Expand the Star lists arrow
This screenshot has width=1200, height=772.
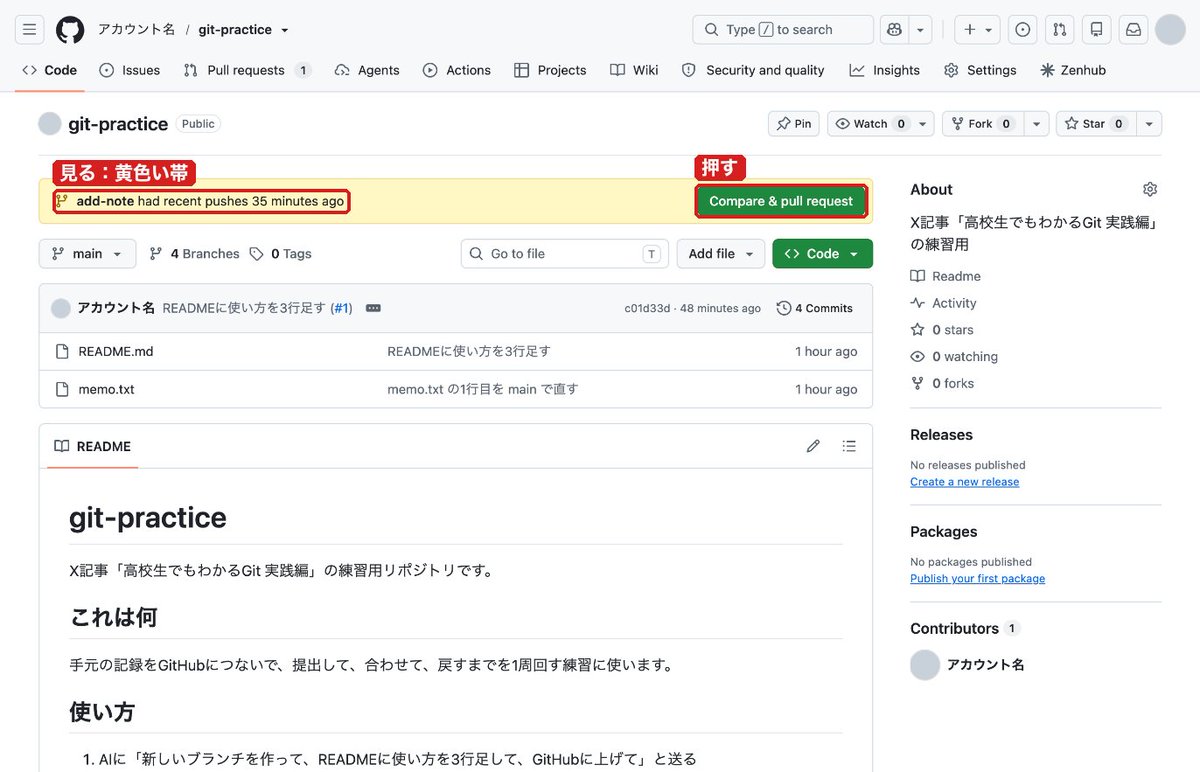coord(1149,124)
